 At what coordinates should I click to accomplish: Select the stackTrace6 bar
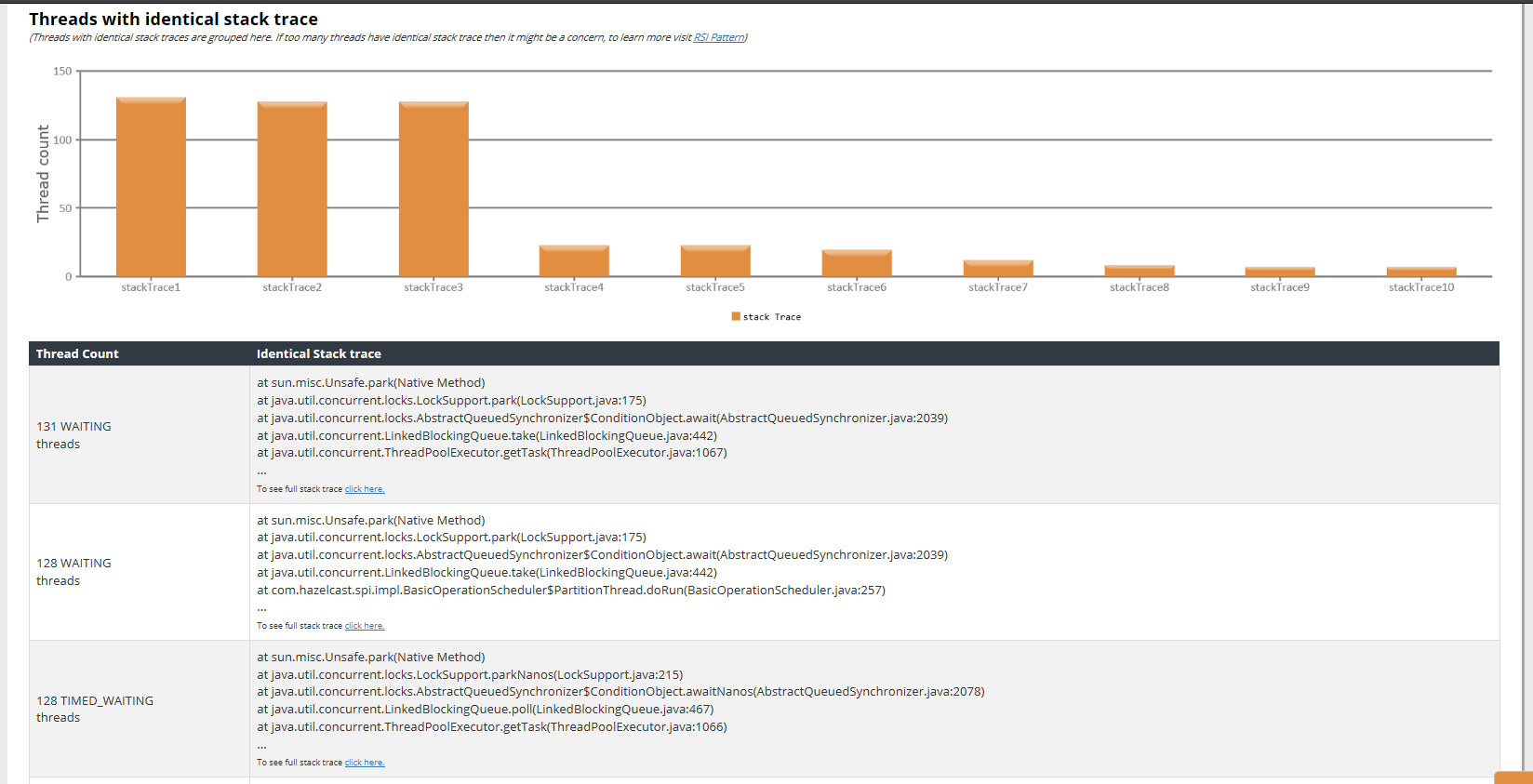click(x=857, y=263)
